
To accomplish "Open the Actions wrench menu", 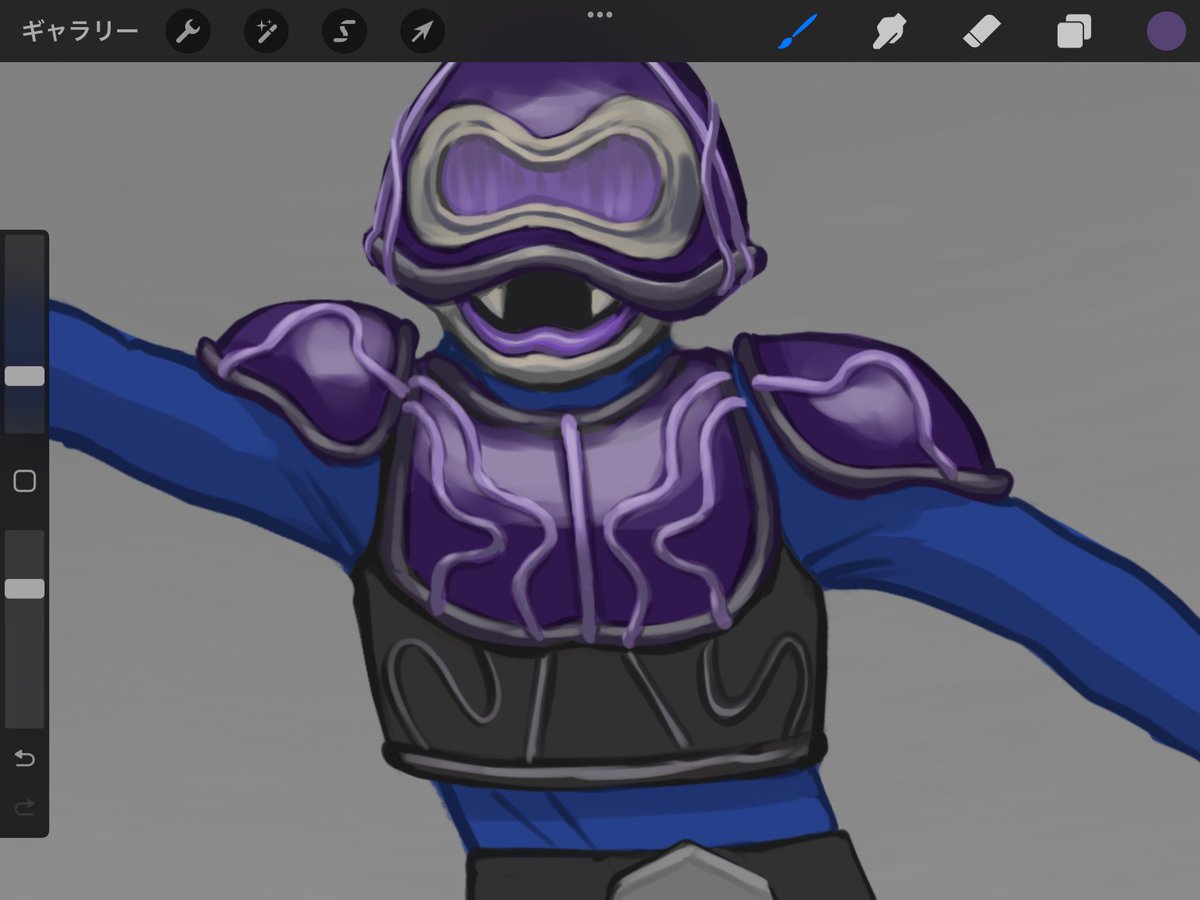I will click(x=187, y=32).
